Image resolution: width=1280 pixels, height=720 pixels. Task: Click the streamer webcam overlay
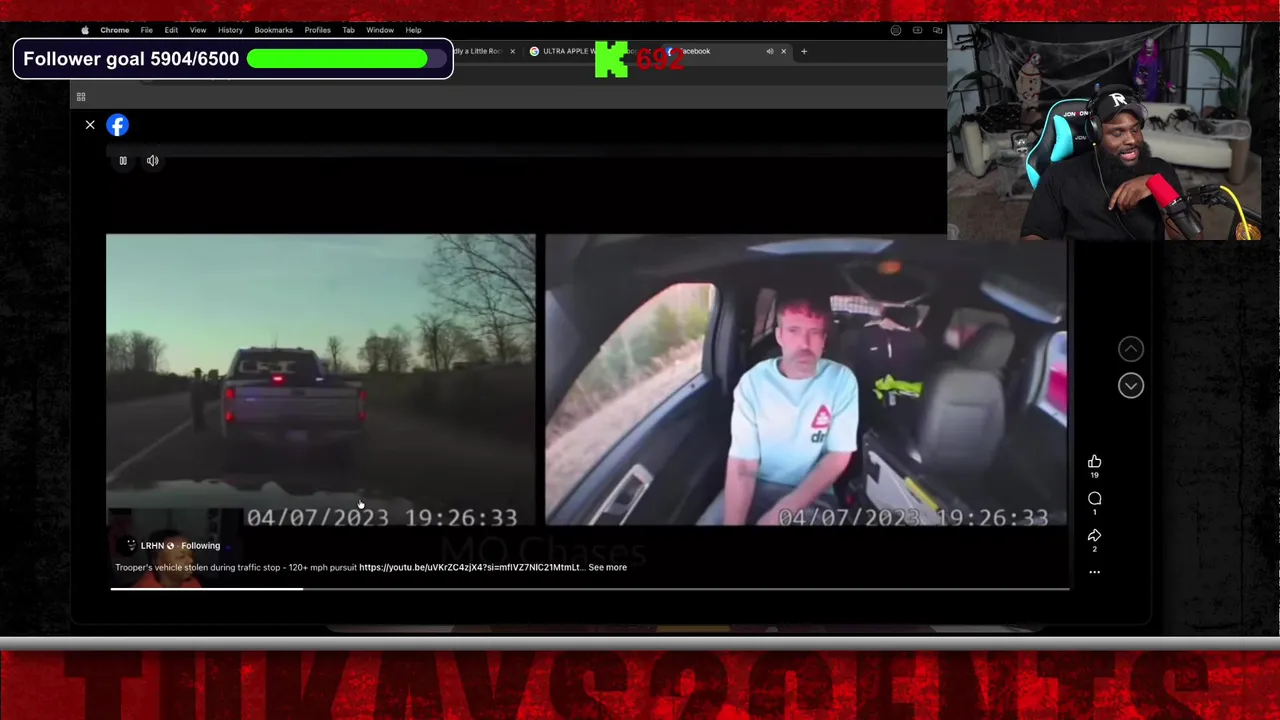click(1104, 132)
